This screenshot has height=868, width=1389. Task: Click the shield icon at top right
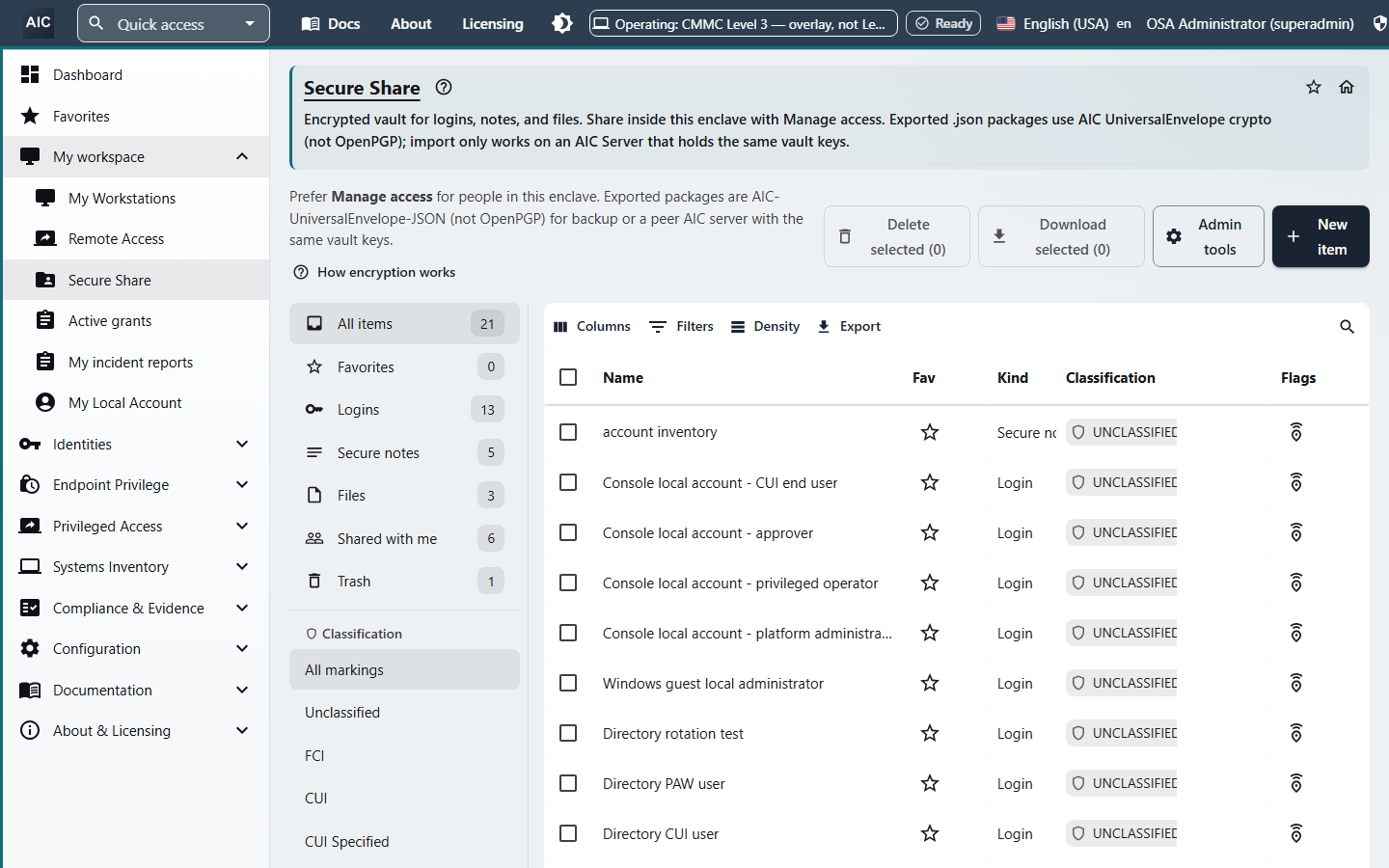1380,23
